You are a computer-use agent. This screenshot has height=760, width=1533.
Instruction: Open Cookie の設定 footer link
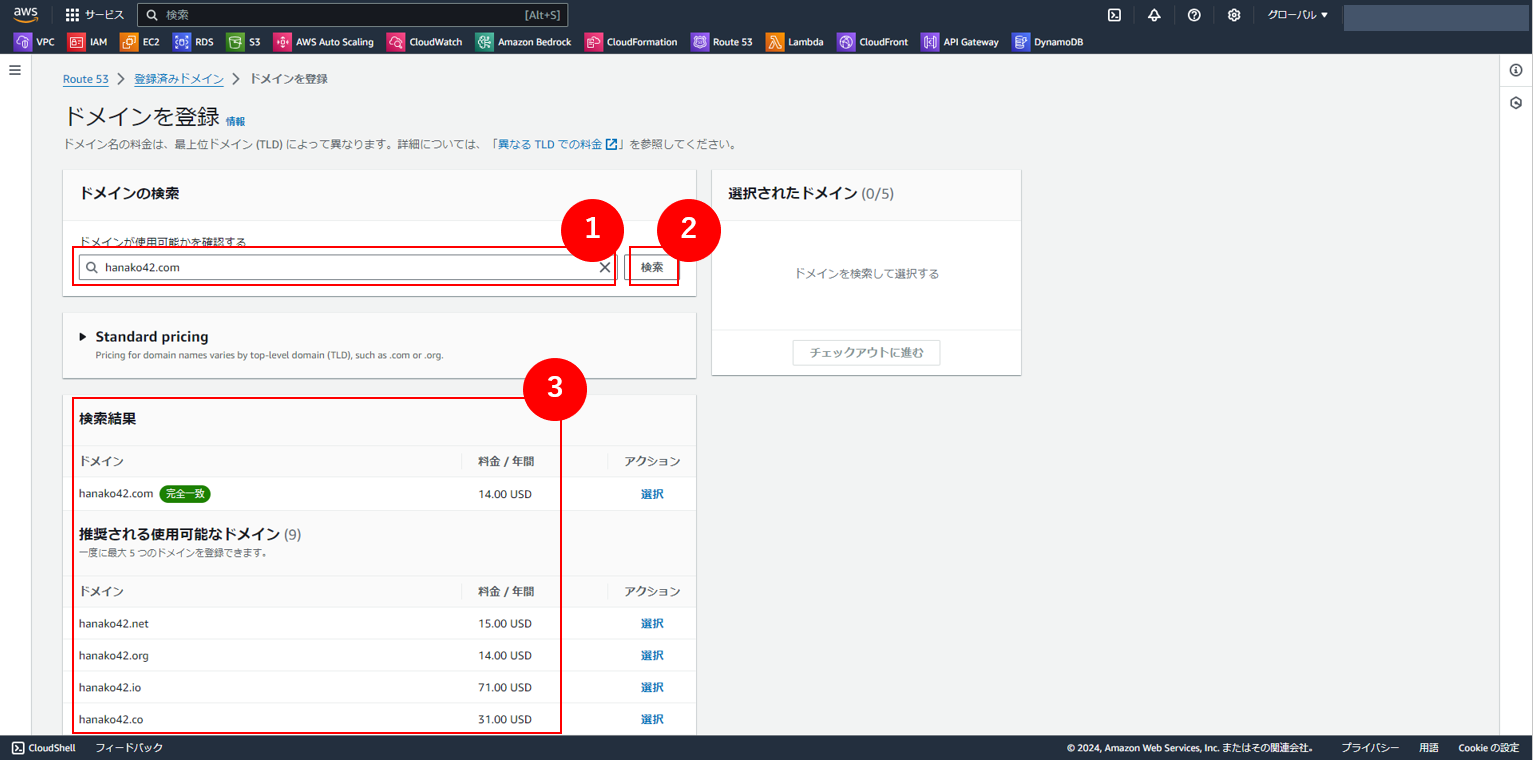[x=1488, y=748]
